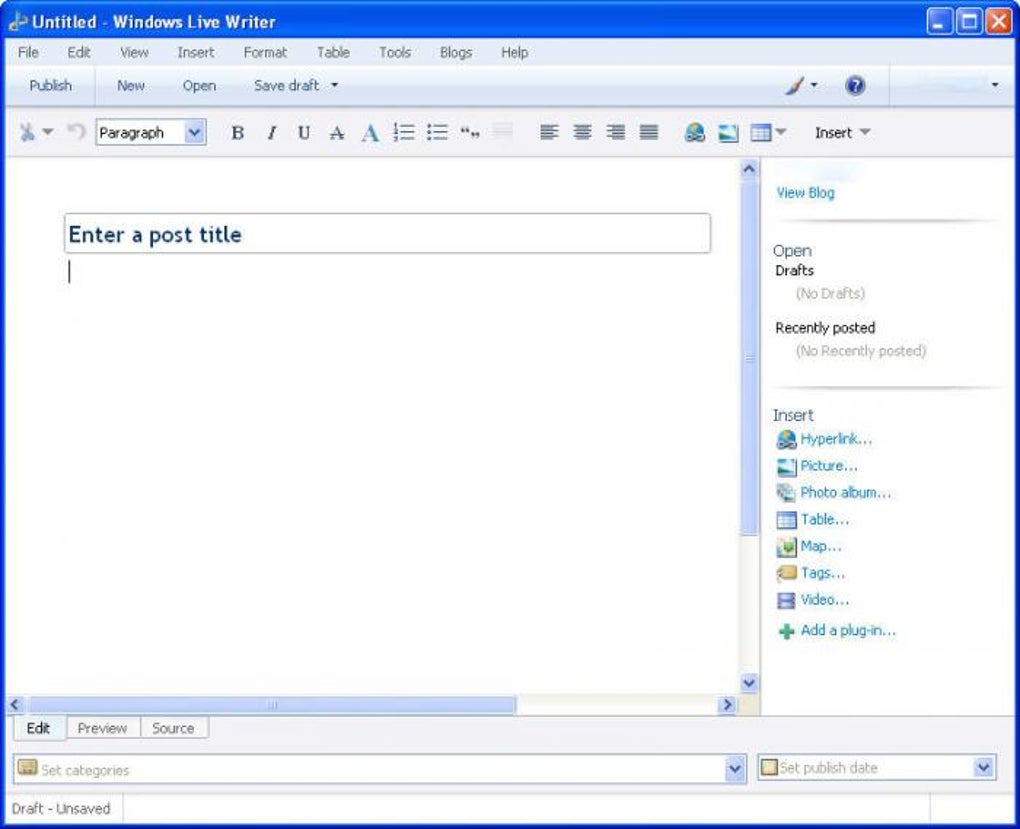
Task: Click toolbar Insert Hyperlink globe icon
Action: 695,133
